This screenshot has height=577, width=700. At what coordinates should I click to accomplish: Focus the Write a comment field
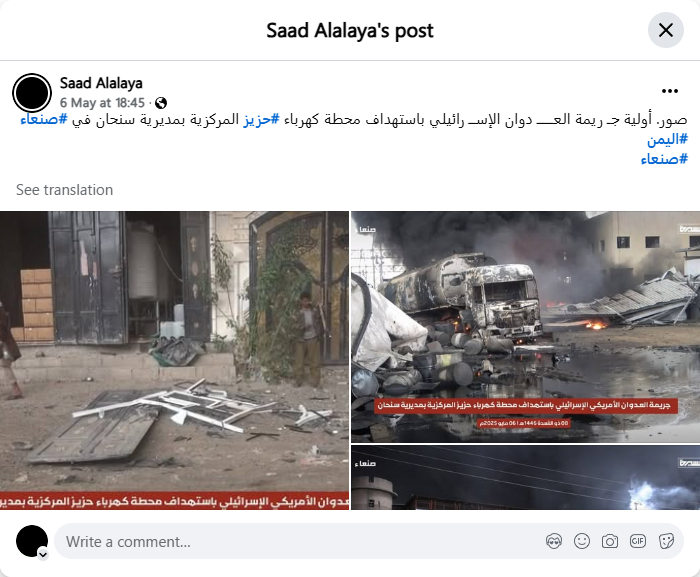pos(299,541)
